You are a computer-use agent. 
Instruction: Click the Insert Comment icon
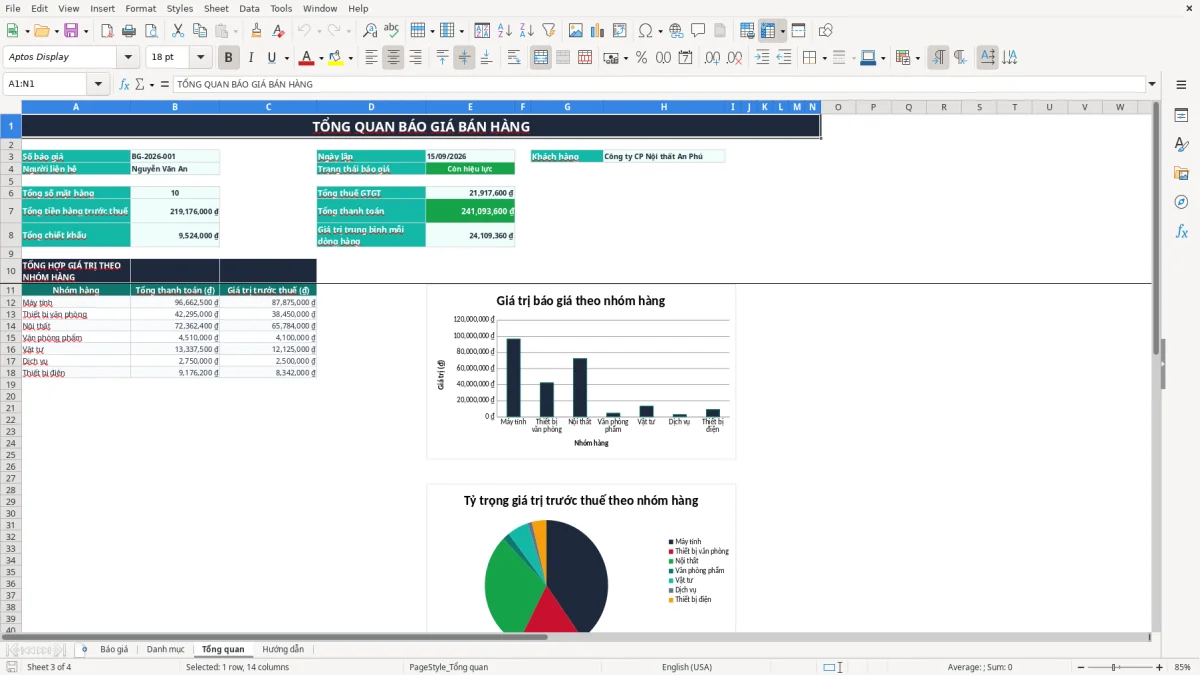(x=698, y=30)
